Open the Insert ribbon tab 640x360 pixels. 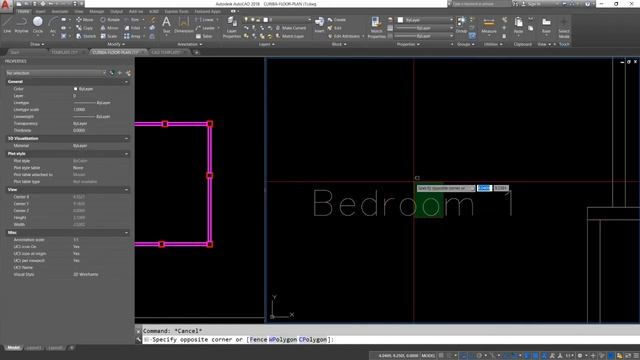pos(40,11)
